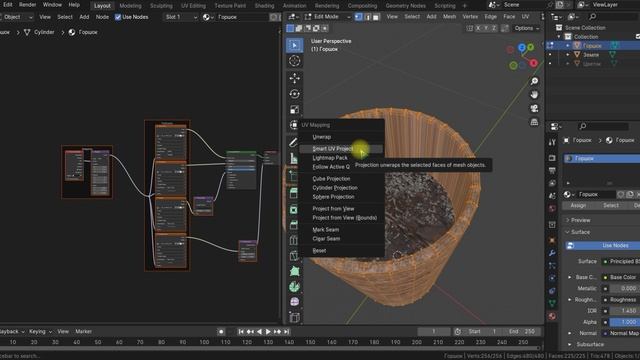Select the 3D Cursor tool
The image size is (640, 360).
tap(294, 61)
